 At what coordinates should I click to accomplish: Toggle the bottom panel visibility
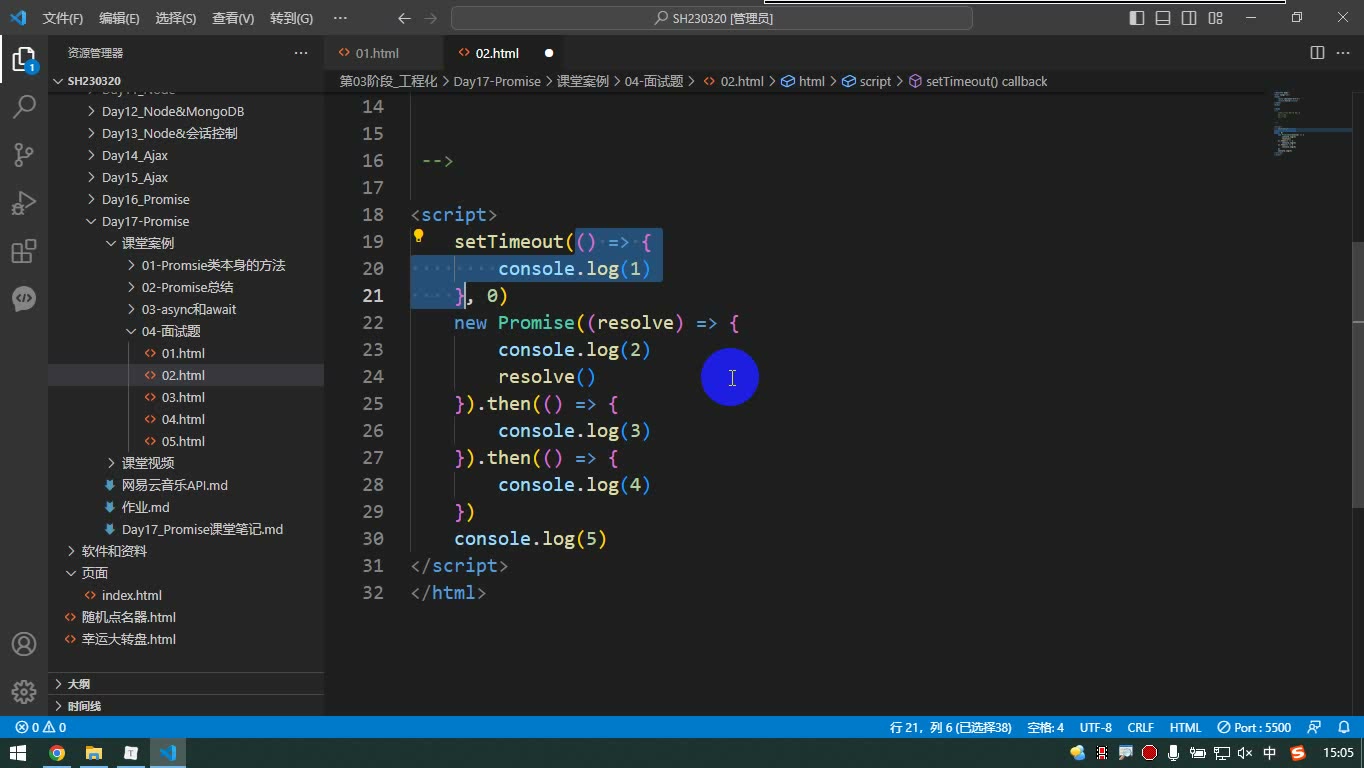coord(1163,18)
